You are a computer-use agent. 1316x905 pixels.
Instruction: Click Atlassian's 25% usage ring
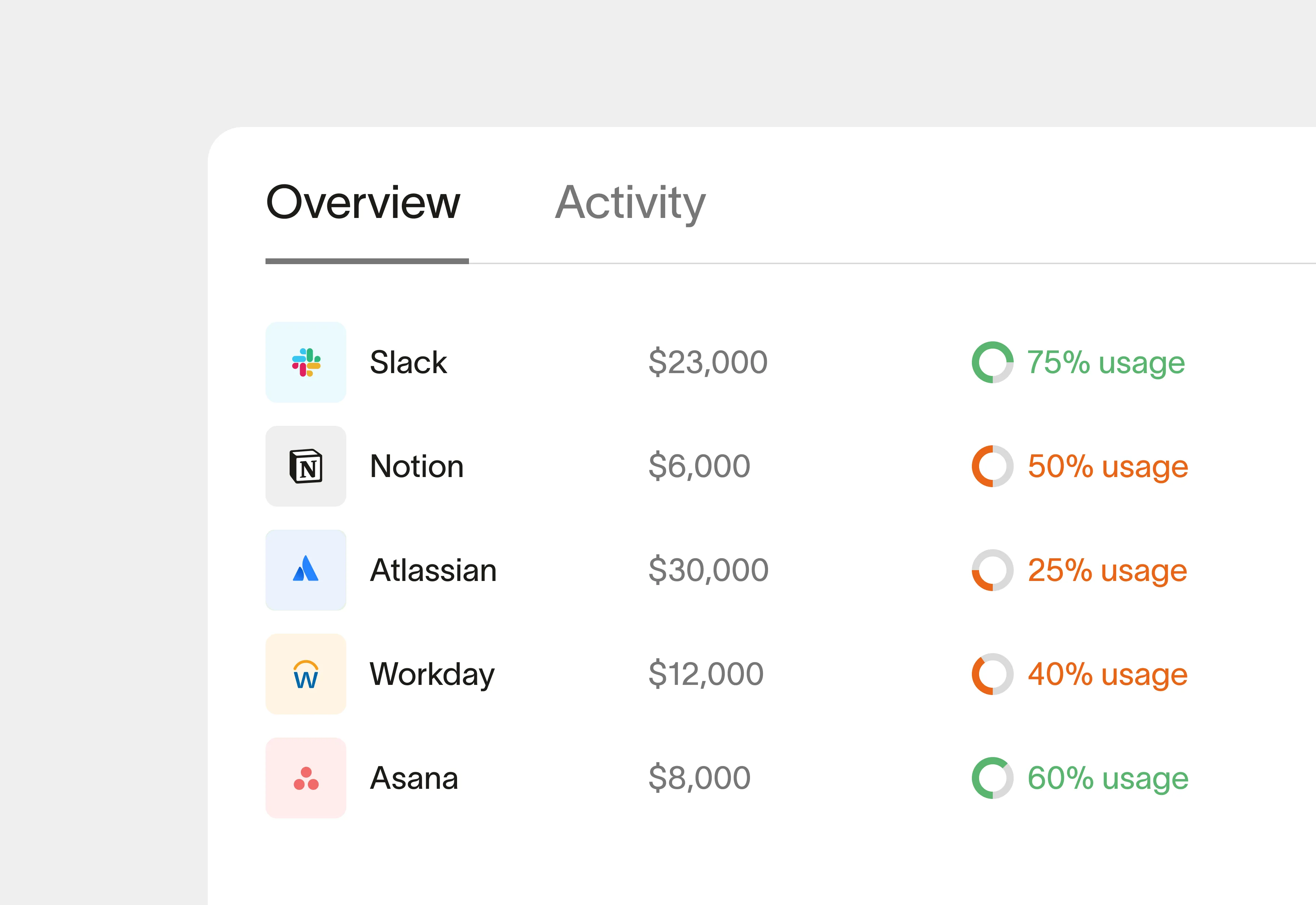coord(992,570)
